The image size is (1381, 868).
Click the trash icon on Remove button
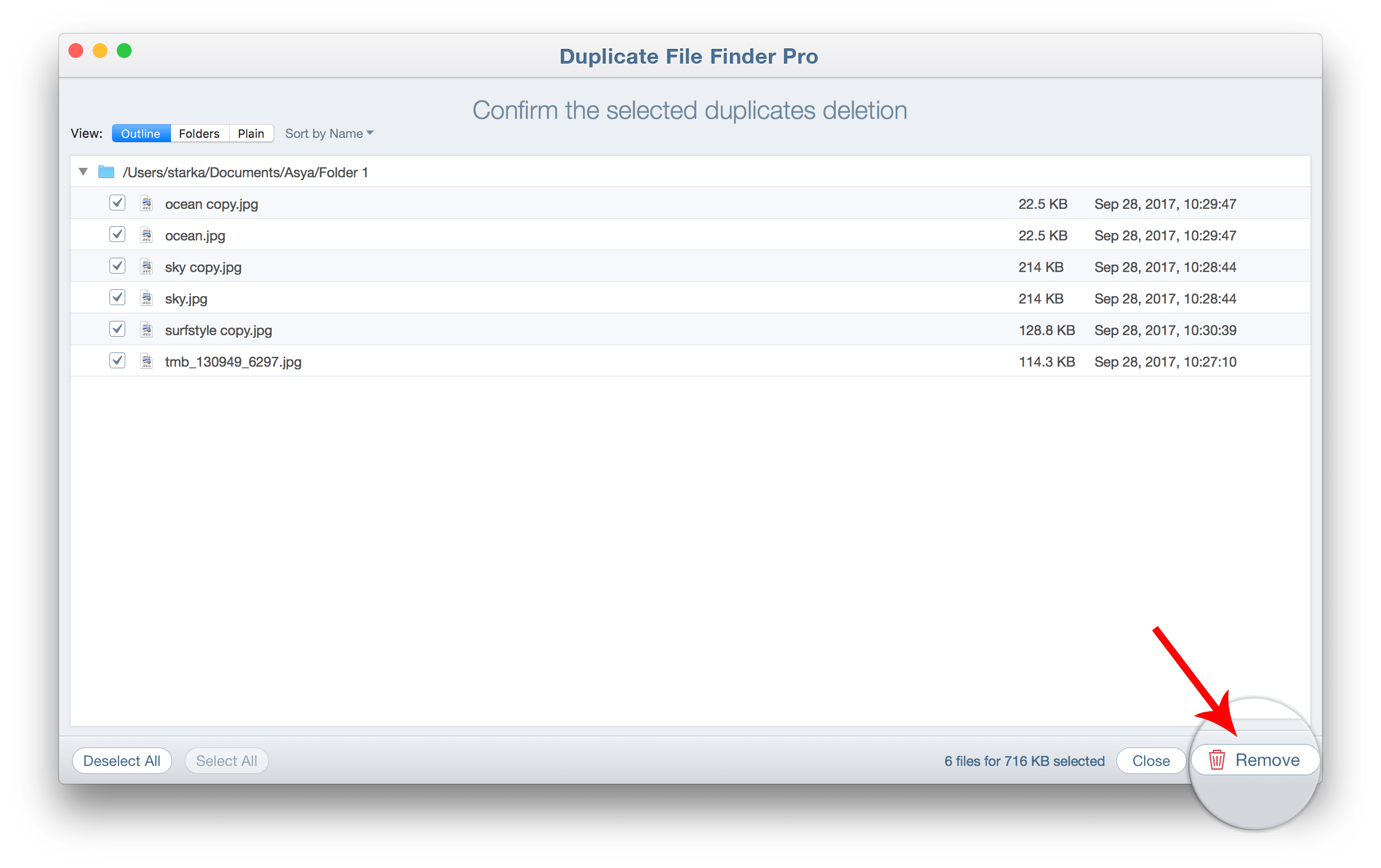[x=1217, y=761]
